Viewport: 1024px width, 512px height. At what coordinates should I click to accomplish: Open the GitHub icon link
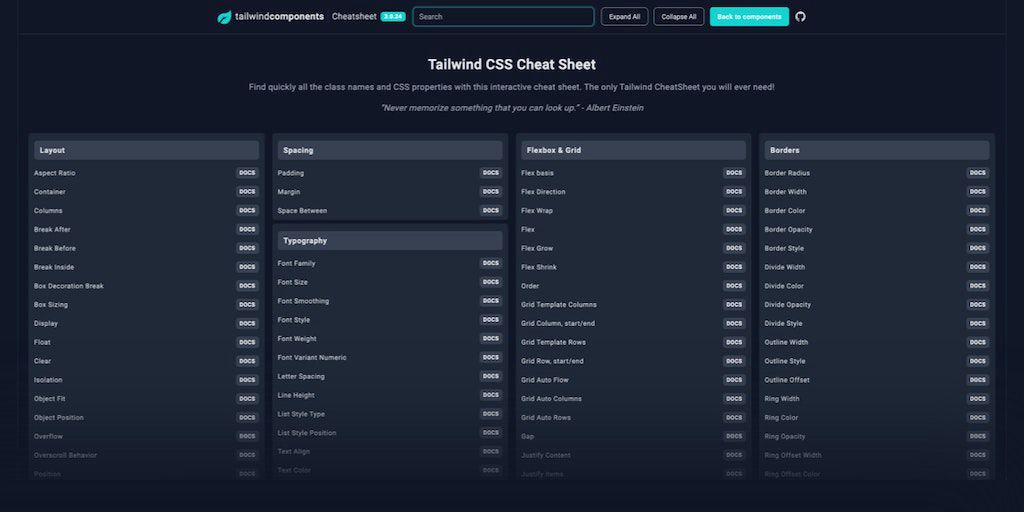[800, 17]
